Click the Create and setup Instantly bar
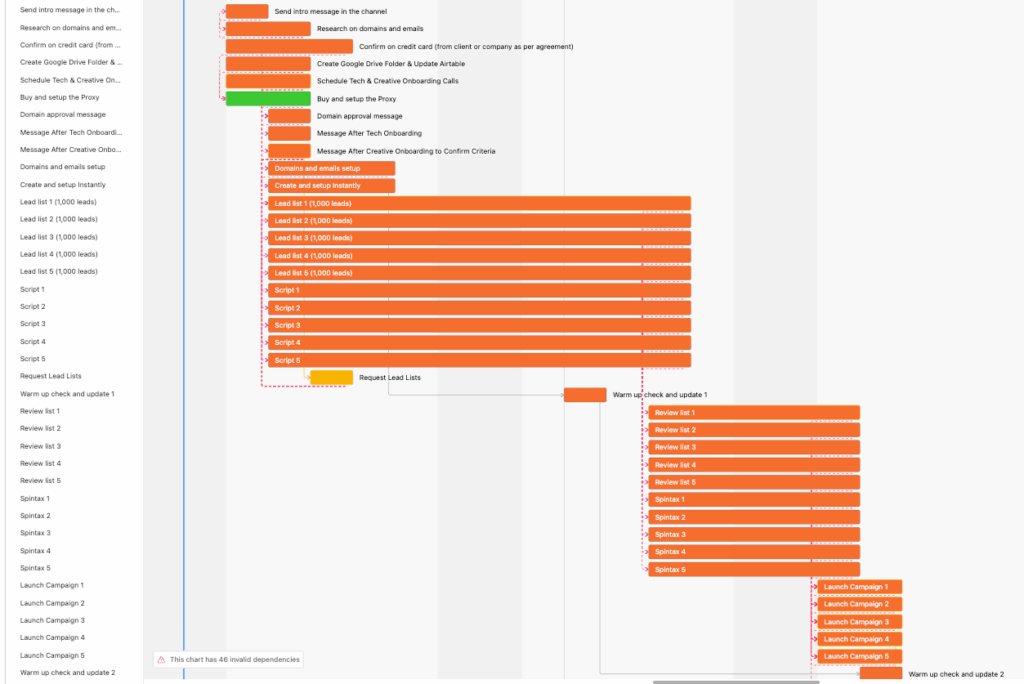The image size is (1024, 684). pyautogui.click(x=331, y=186)
